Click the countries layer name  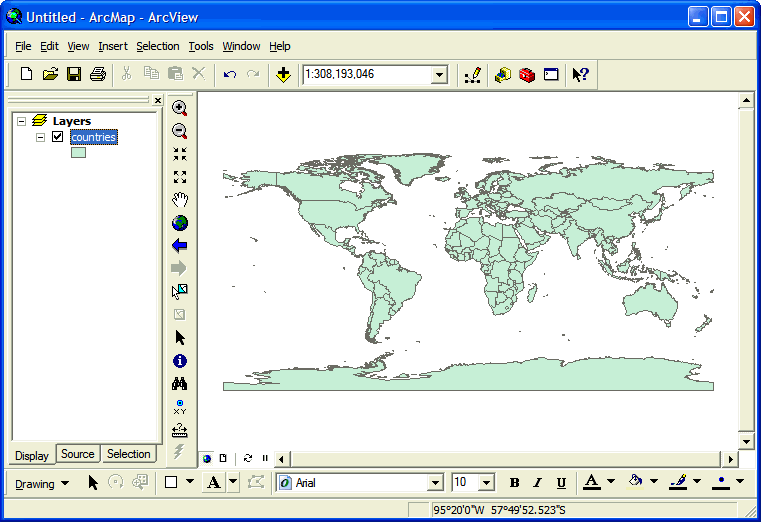tap(94, 137)
